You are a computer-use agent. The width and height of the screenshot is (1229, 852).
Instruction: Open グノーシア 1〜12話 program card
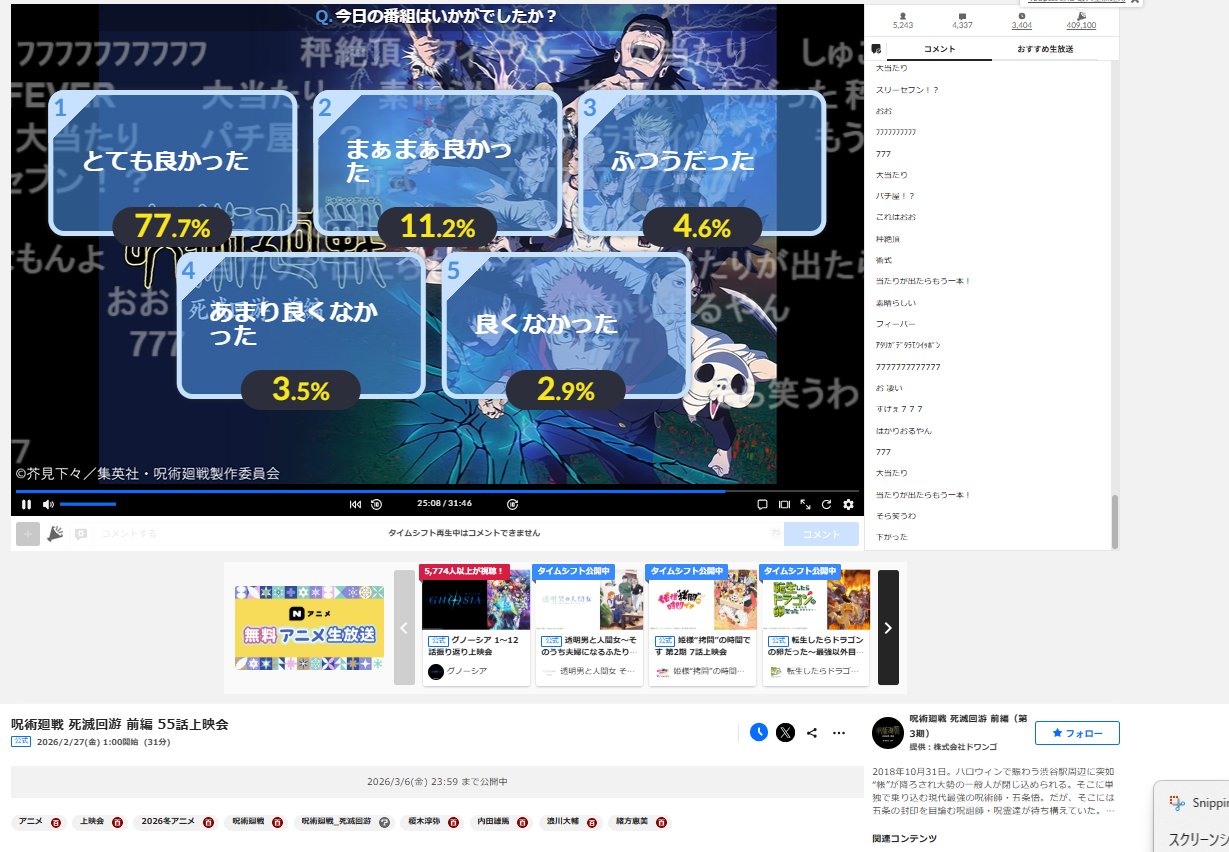pos(474,626)
